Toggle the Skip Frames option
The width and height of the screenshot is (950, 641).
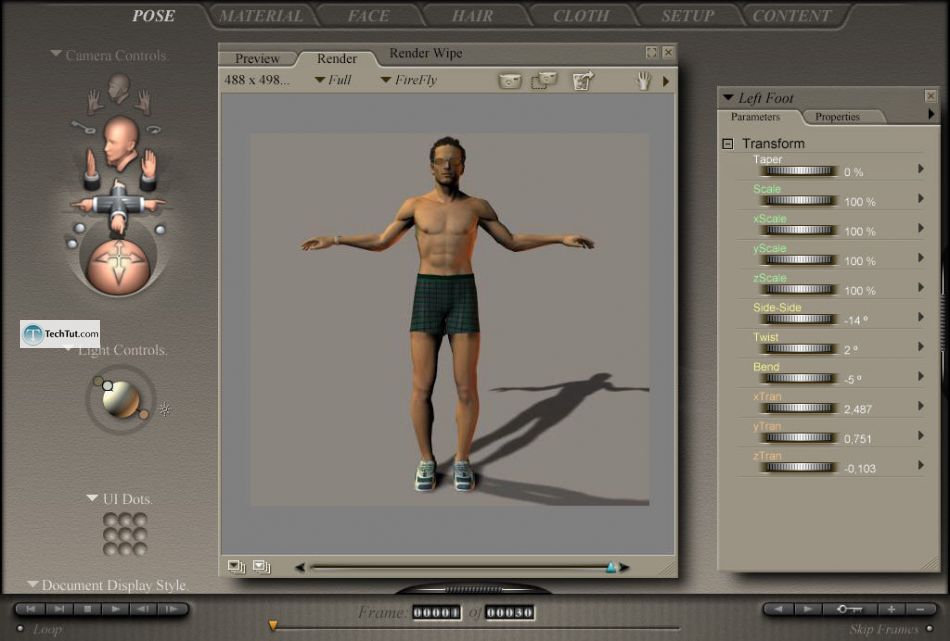tap(929, 628)
